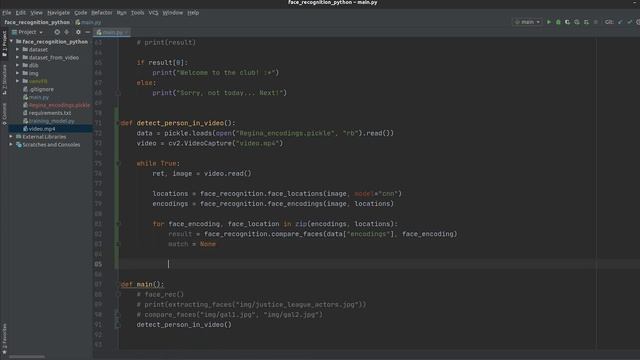
Task: Open the Commit side tool tab
Action: coord(4,114)
